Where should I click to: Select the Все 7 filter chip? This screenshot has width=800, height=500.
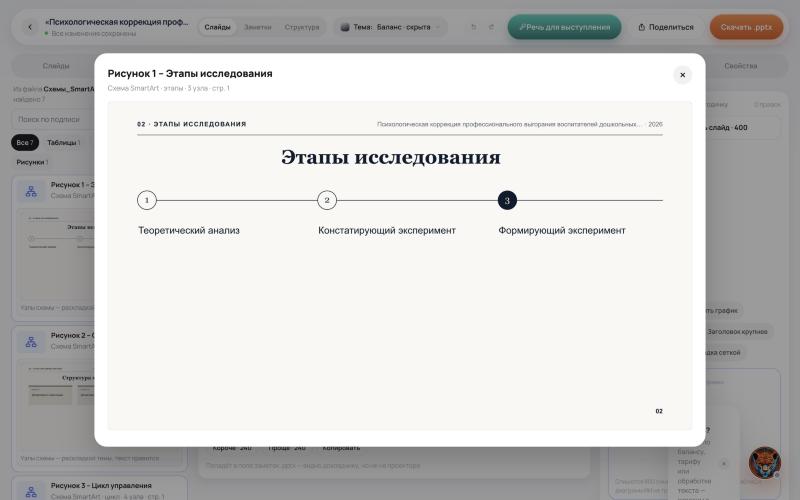[x=25, y=142]
